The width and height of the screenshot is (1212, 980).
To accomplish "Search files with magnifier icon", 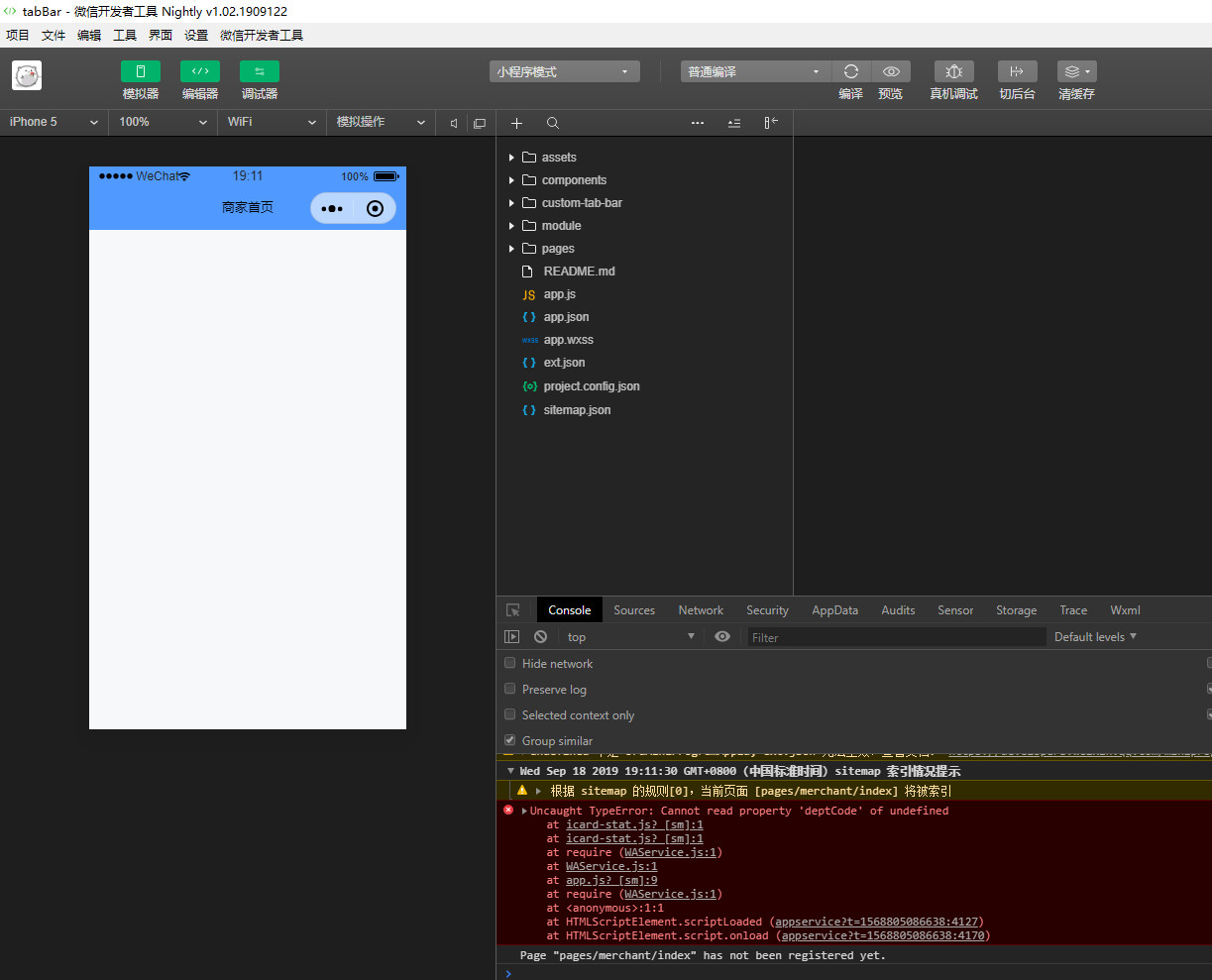I will [x=553, y=123].
